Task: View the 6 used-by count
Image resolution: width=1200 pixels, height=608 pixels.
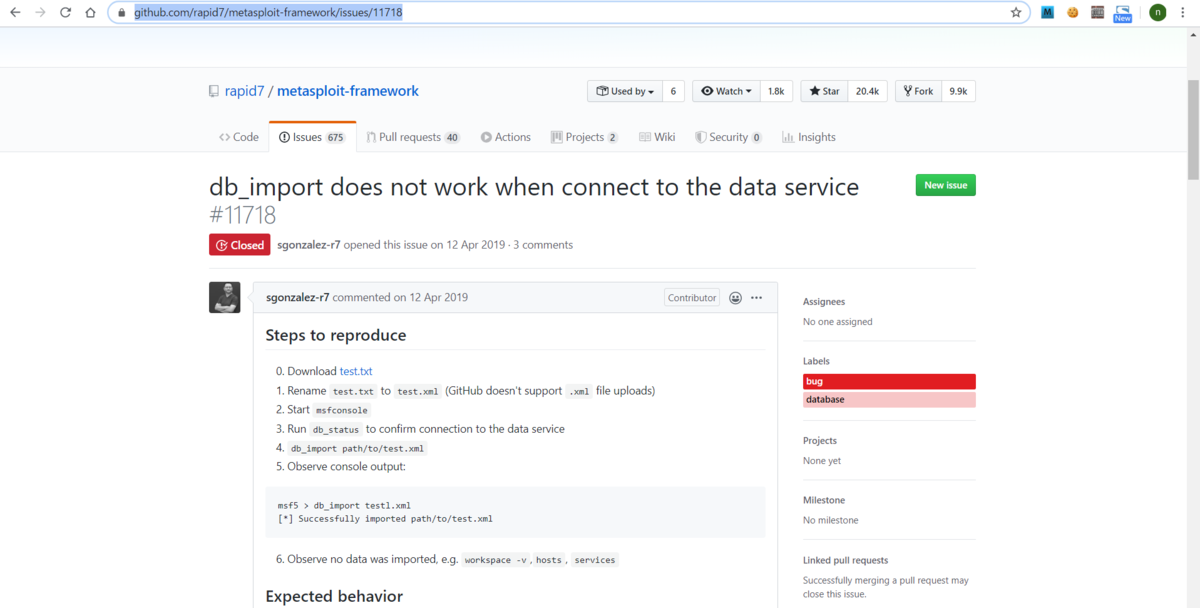Action: click(x=673, y=91)
